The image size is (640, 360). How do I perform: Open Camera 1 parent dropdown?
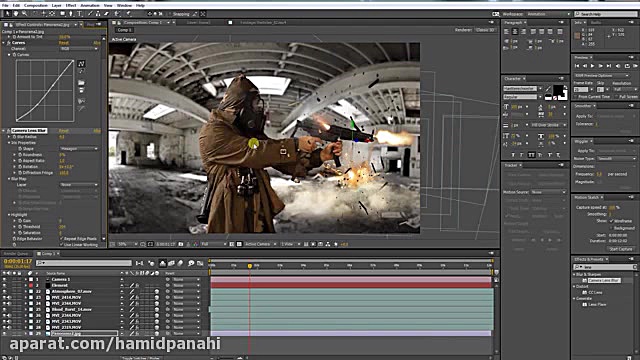tap(186, 280)
